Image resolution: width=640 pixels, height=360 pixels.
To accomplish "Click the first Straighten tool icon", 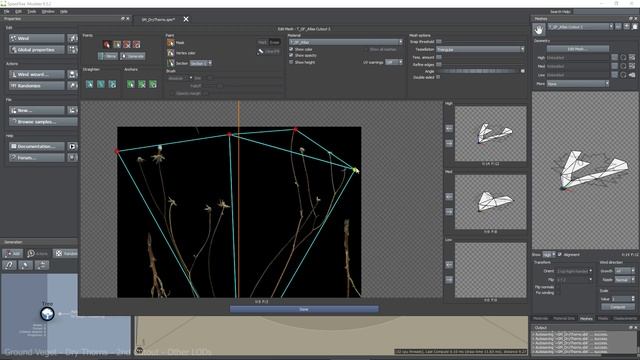I will tap(89, 84).
